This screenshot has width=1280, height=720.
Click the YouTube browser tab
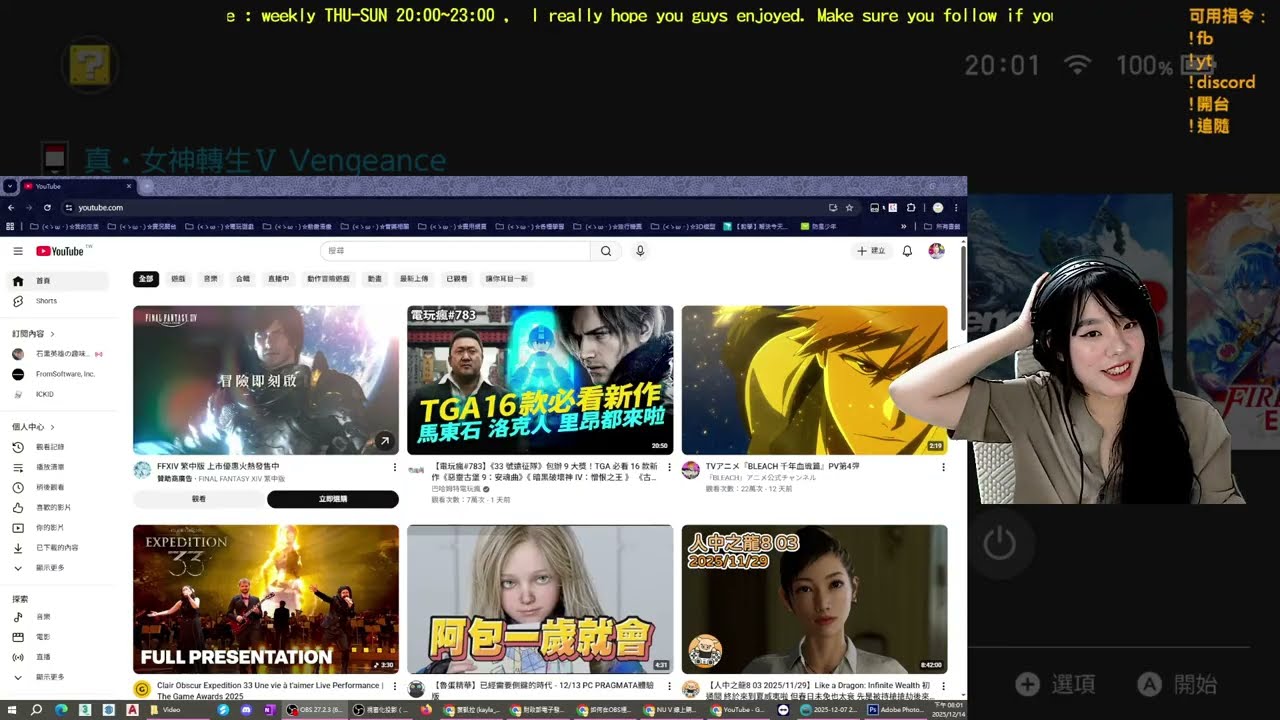click(x=77, y=186)
